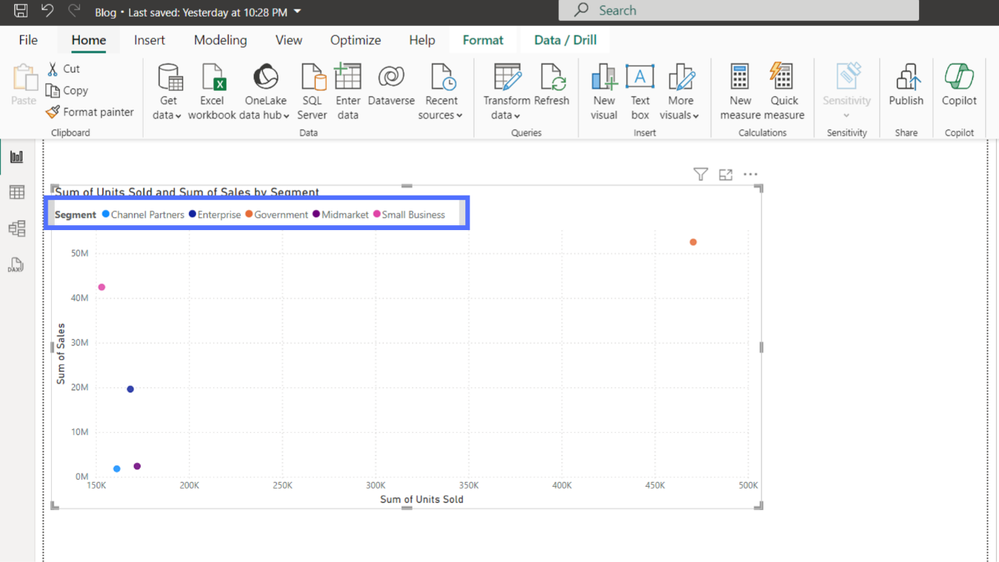The width and height of the screenshot is (999, 562).
Task: Cut the selected visual
Action: 63,69
